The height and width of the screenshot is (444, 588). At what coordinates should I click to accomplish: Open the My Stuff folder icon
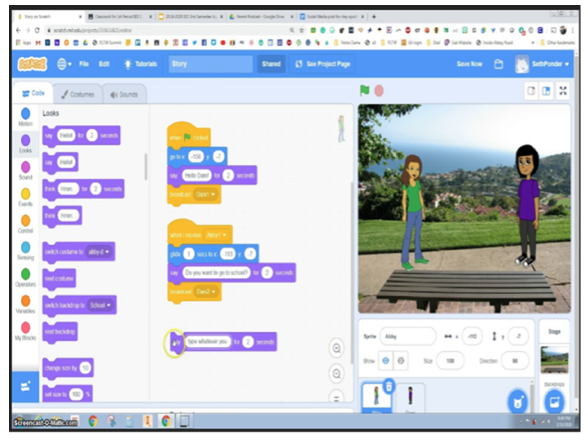(x=498, y=64)
